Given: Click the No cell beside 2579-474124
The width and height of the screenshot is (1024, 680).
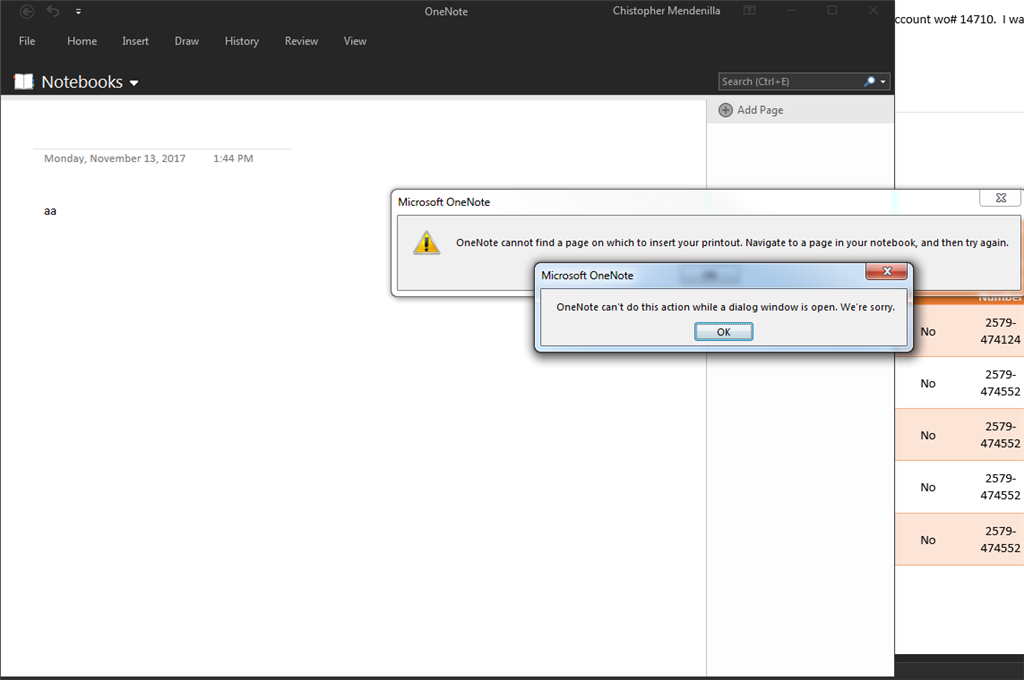Looking at the screenshot, I should (928, 332).
